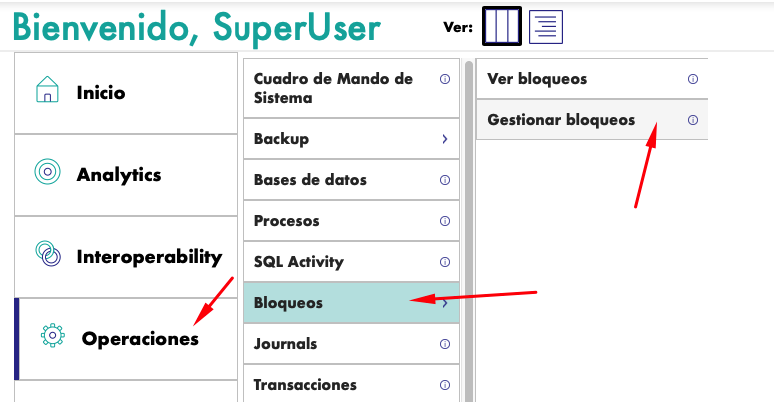The width and height of the screenshot is (774, 402).
Task: Click info icon beside Bases de datos
Action: 445,180
